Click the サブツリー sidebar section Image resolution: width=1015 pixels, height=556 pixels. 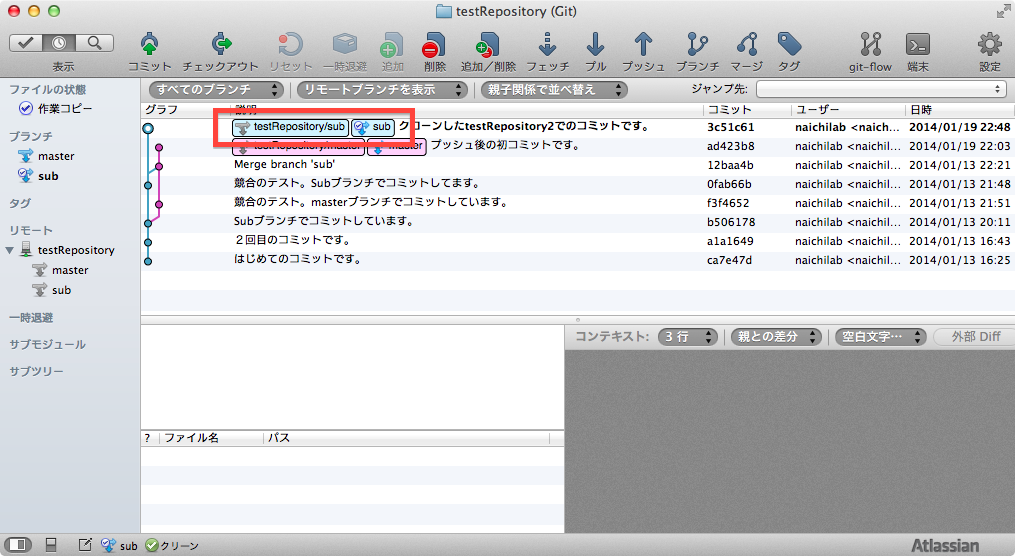point(36,372)
